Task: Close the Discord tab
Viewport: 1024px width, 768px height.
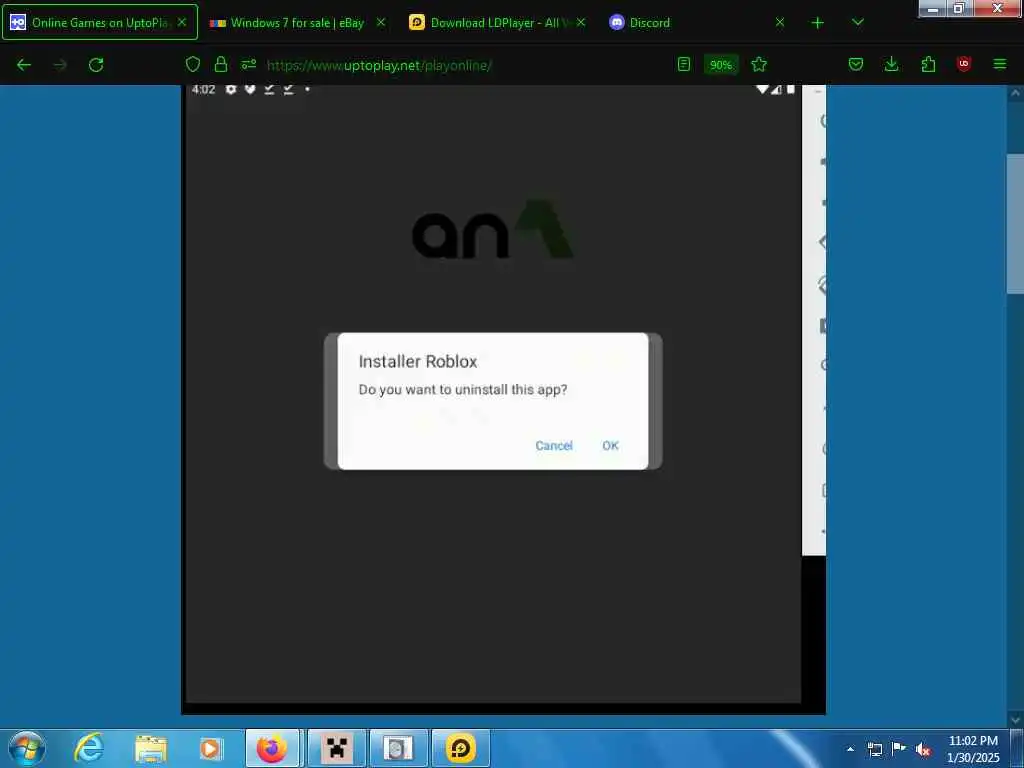Action: click(780, 22)
